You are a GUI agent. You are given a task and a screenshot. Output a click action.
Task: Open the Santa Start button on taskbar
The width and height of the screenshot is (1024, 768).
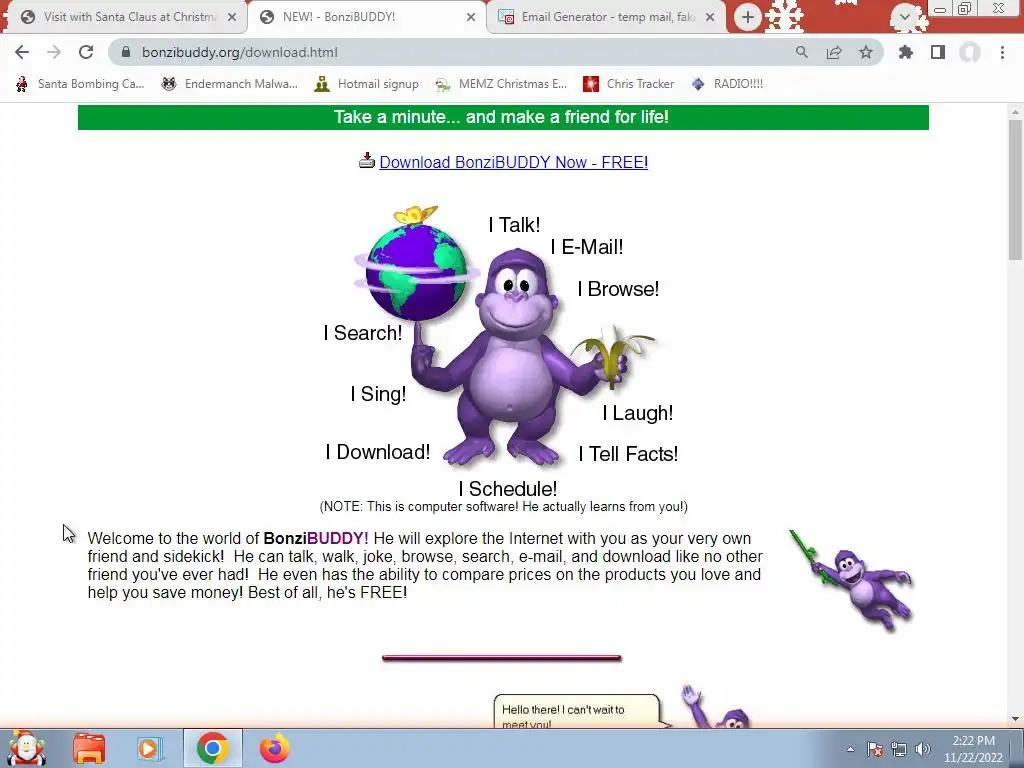pyautogui.click(x=26, y=748)
